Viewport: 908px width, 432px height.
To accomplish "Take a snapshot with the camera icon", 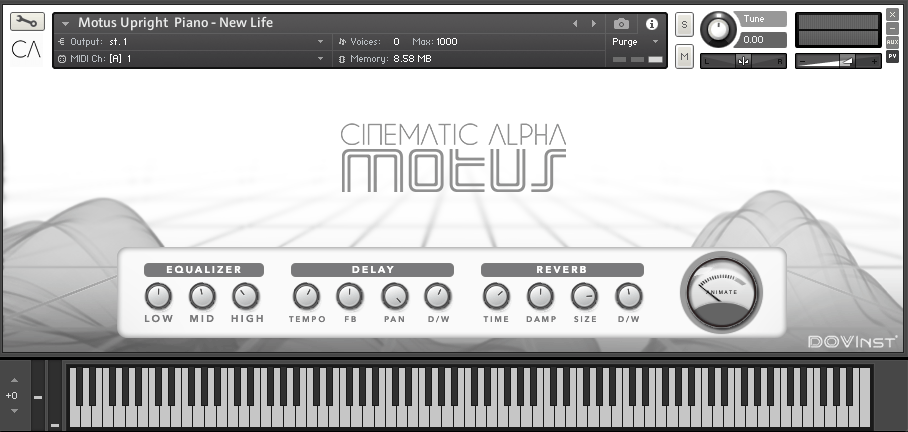I will 621,24.
